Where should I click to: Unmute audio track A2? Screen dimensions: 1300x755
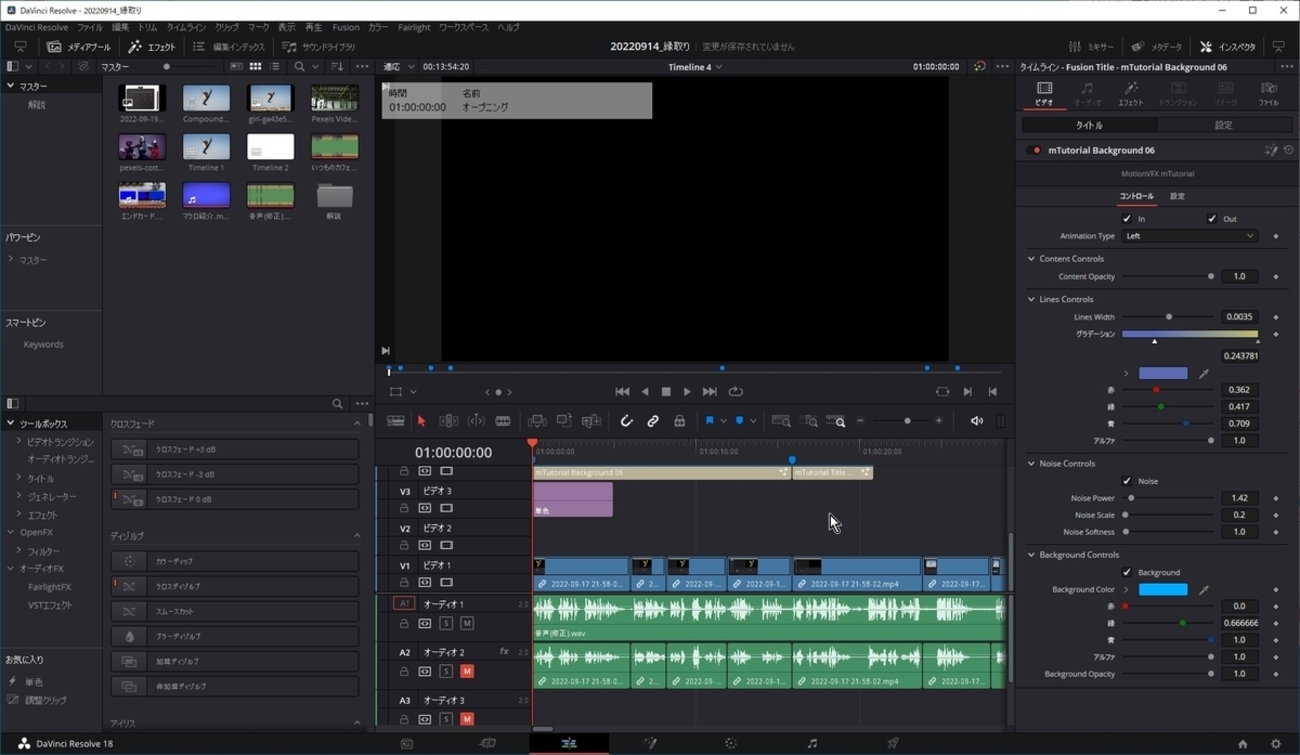(466, 671)
